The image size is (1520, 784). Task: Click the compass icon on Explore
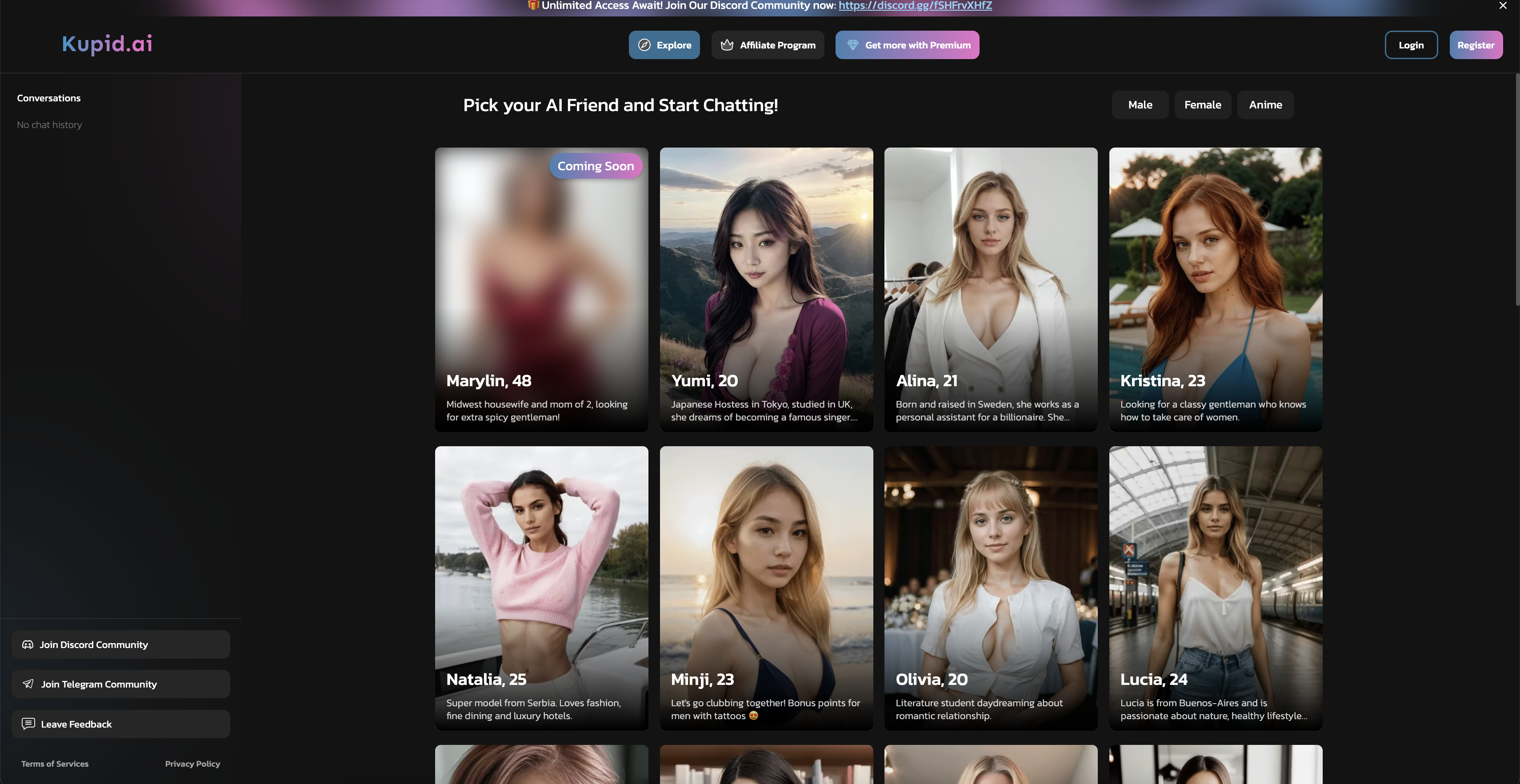point(644,45)
